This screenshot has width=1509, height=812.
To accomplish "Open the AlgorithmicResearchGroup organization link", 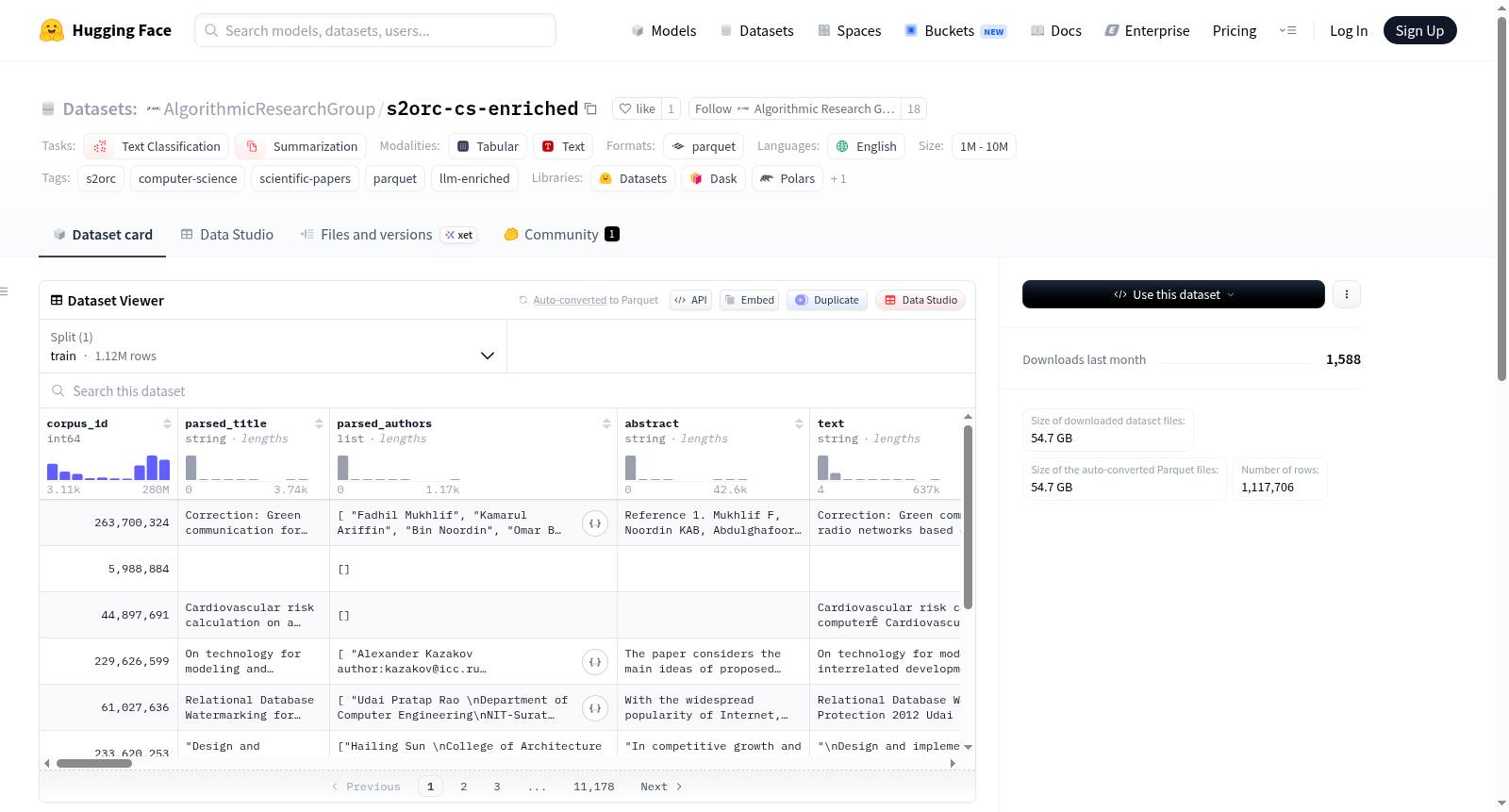I will click(269, 108).
